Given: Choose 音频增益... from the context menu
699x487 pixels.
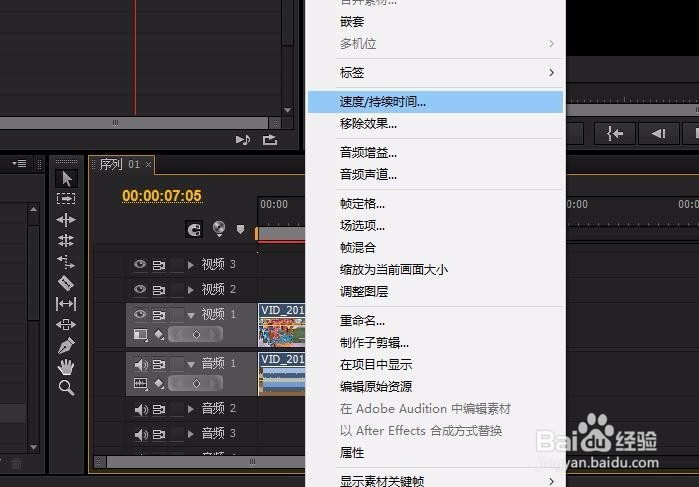Looking at the screenshot, I should pyautogui.click(x=435, y=153).
